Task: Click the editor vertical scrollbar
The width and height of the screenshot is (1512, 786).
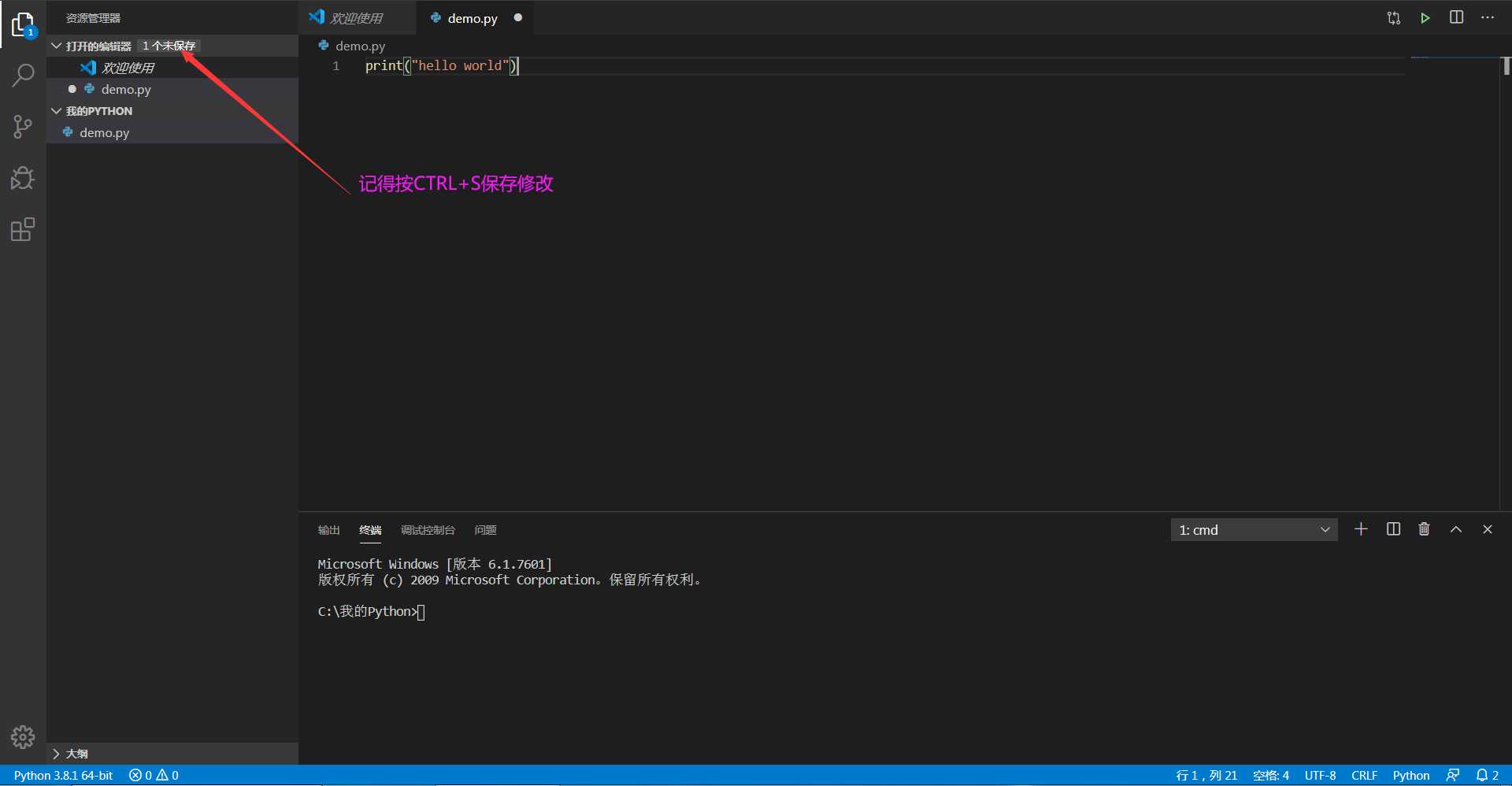Action: pos(1506,66)
